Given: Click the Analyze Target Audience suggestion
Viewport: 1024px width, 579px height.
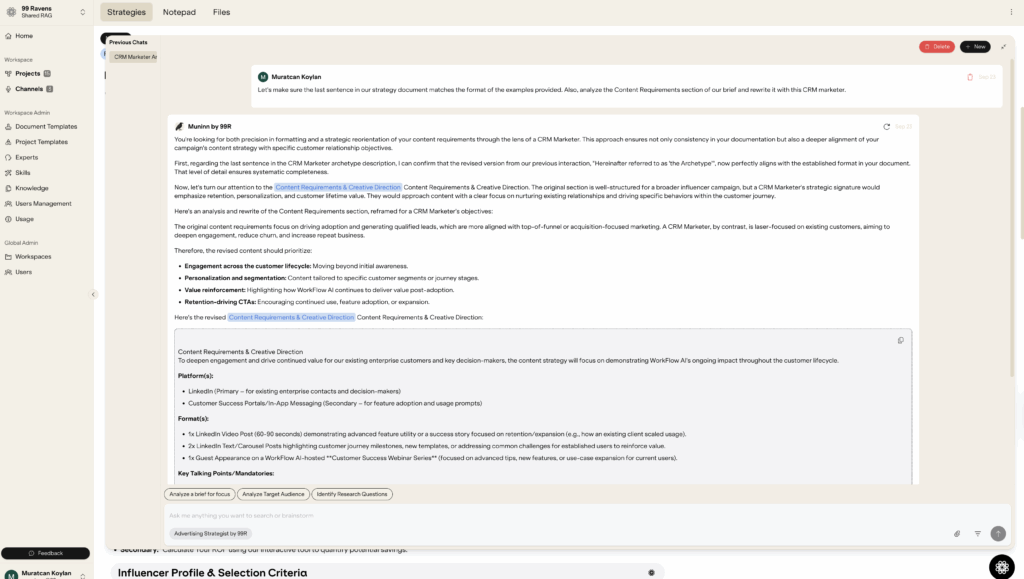Looking at the screenshot, I should pos(272,494).
